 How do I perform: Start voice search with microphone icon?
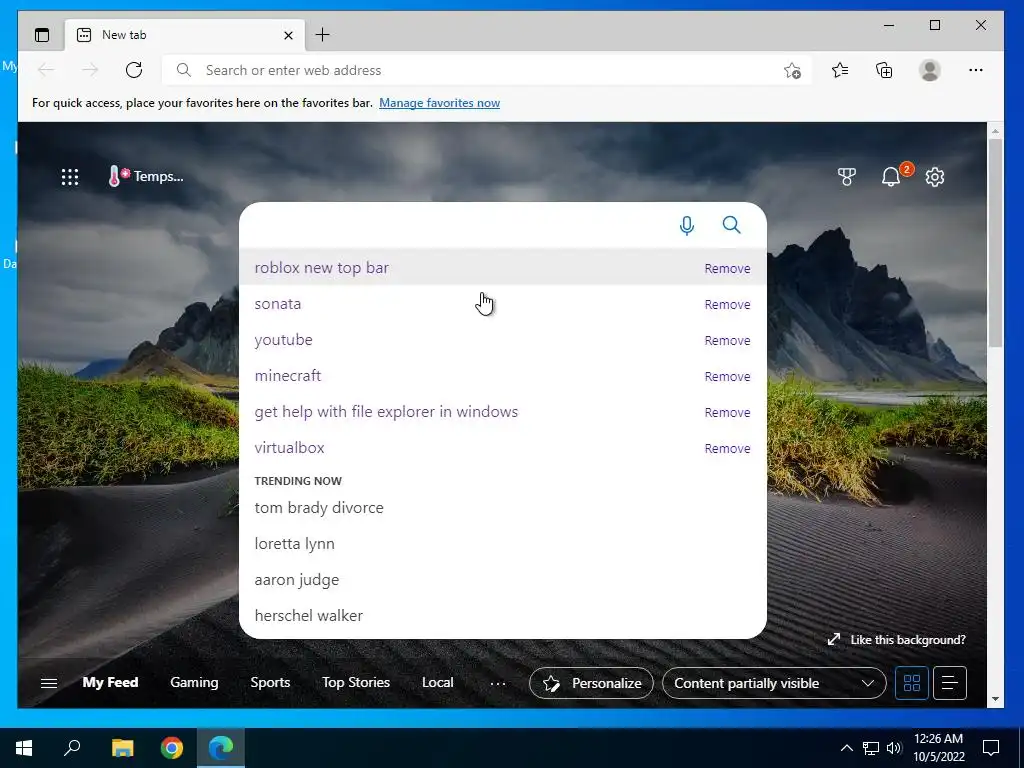686,225
